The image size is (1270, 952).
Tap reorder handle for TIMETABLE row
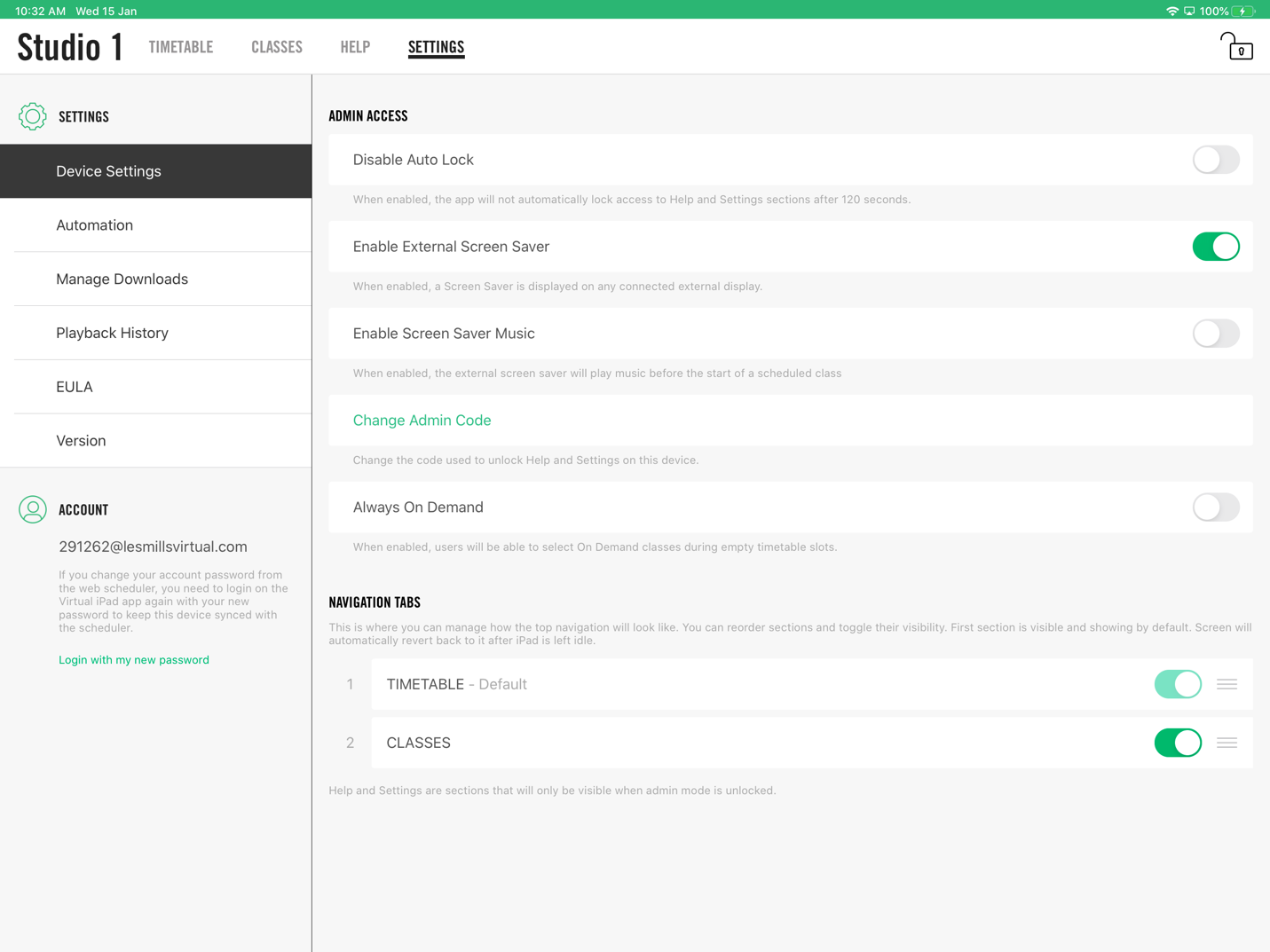pos(1227,684)
